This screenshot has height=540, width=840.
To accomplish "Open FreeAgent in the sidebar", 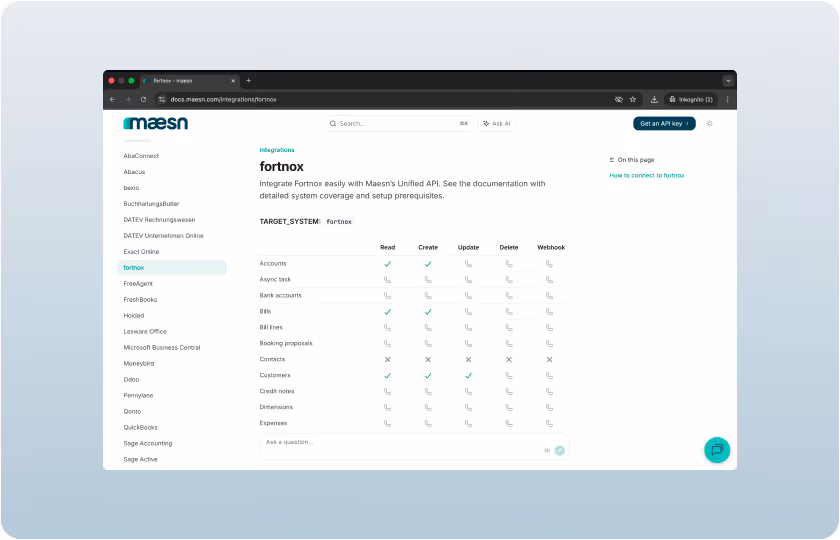I will click(138, 283).
